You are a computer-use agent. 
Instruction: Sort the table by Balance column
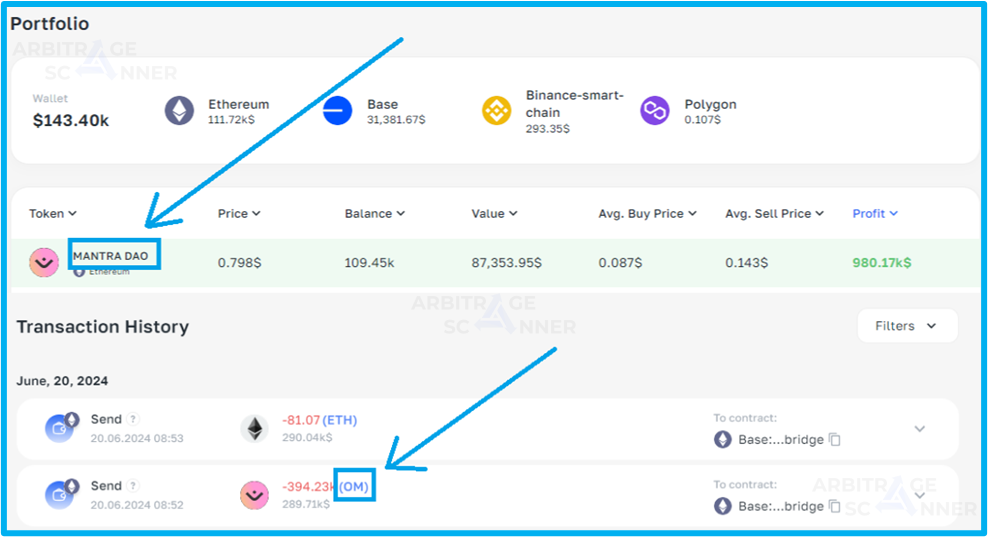374,214
